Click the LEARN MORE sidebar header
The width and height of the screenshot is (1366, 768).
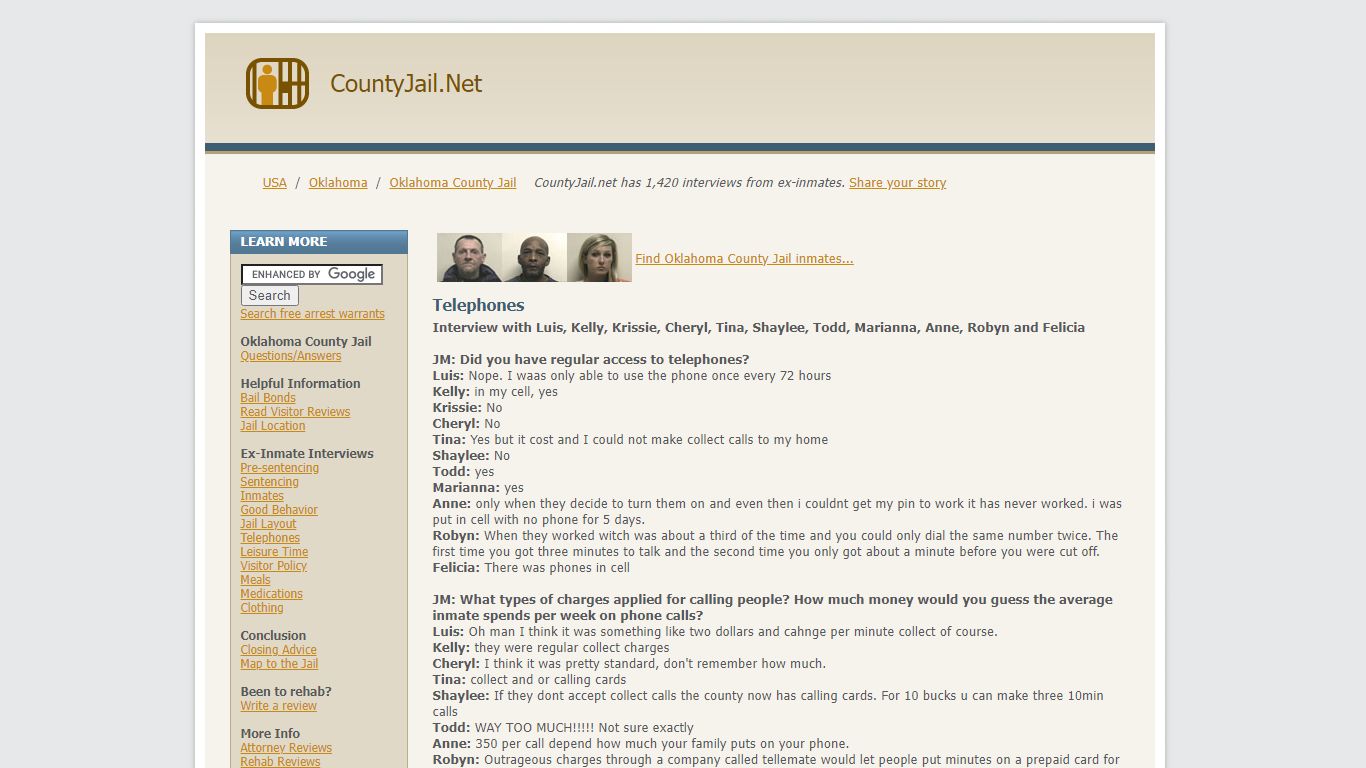[x=319, y=242]
